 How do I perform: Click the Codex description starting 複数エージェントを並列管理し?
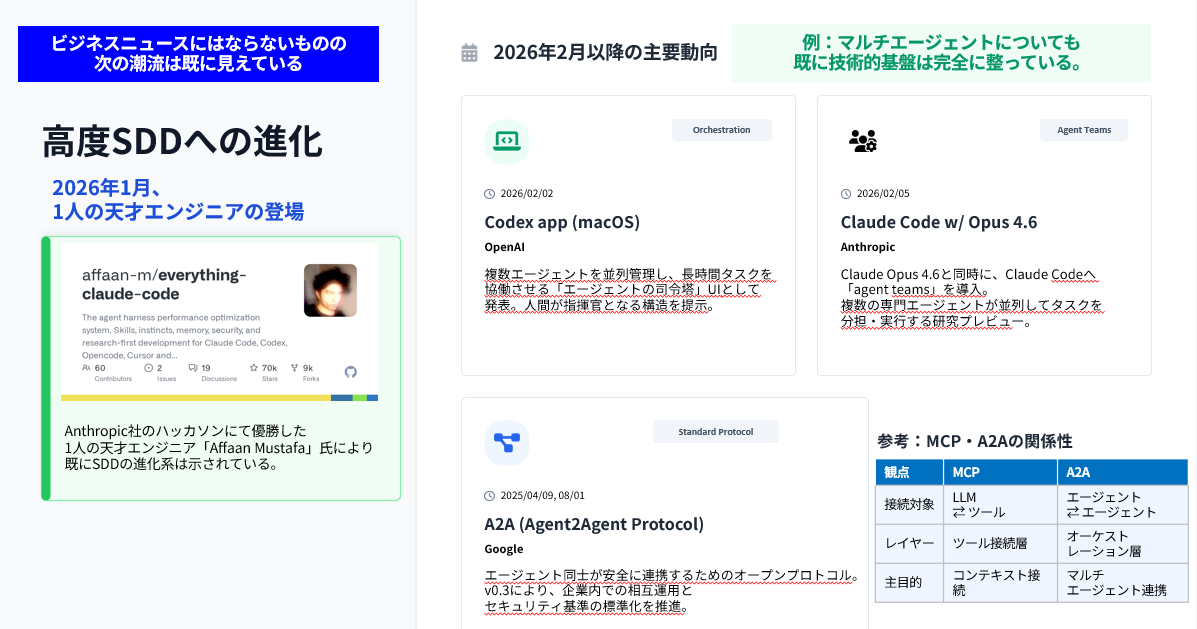point(629,290)
